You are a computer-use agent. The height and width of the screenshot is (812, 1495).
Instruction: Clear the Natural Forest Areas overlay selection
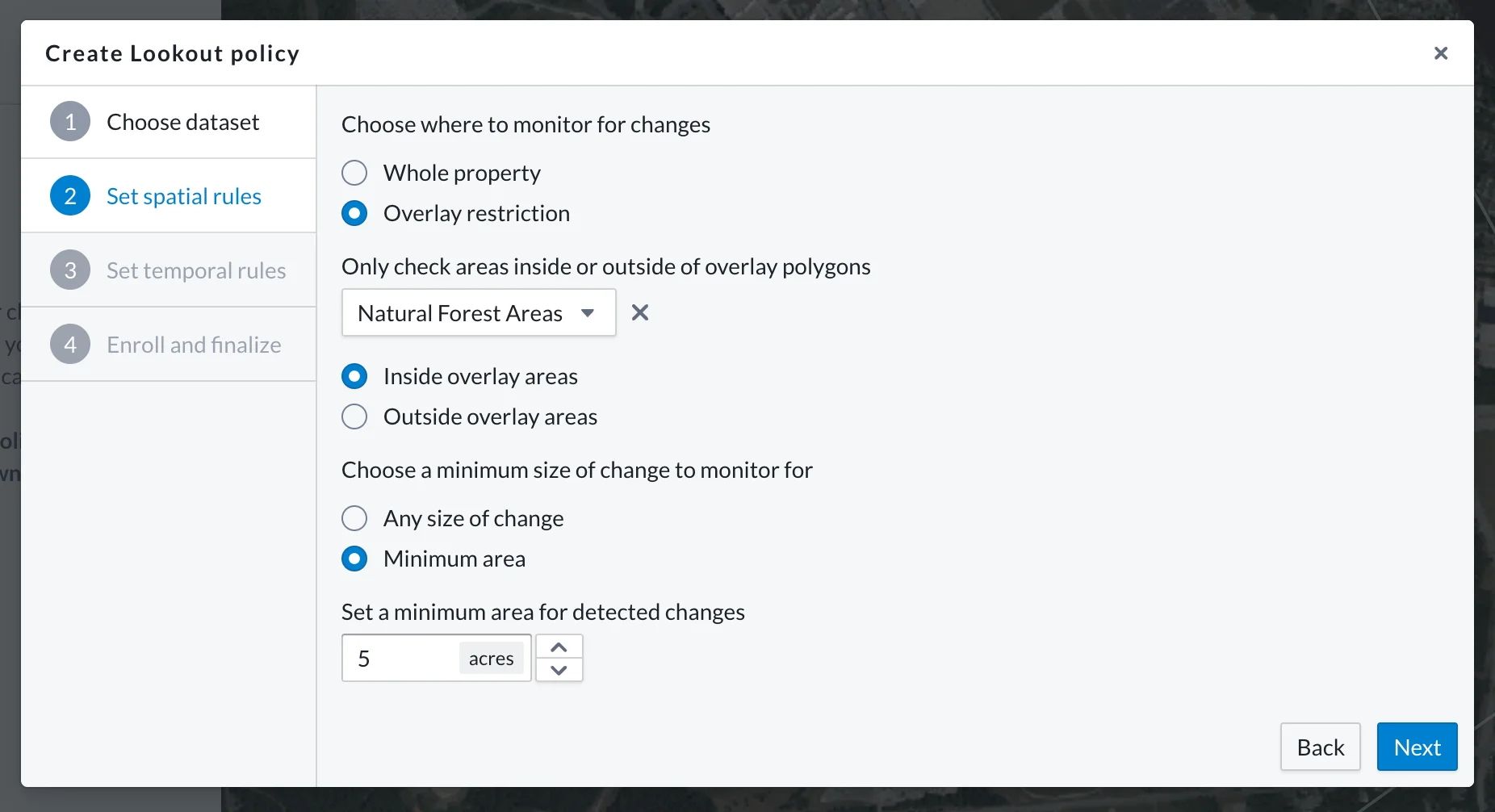click(x=639, y=312)
